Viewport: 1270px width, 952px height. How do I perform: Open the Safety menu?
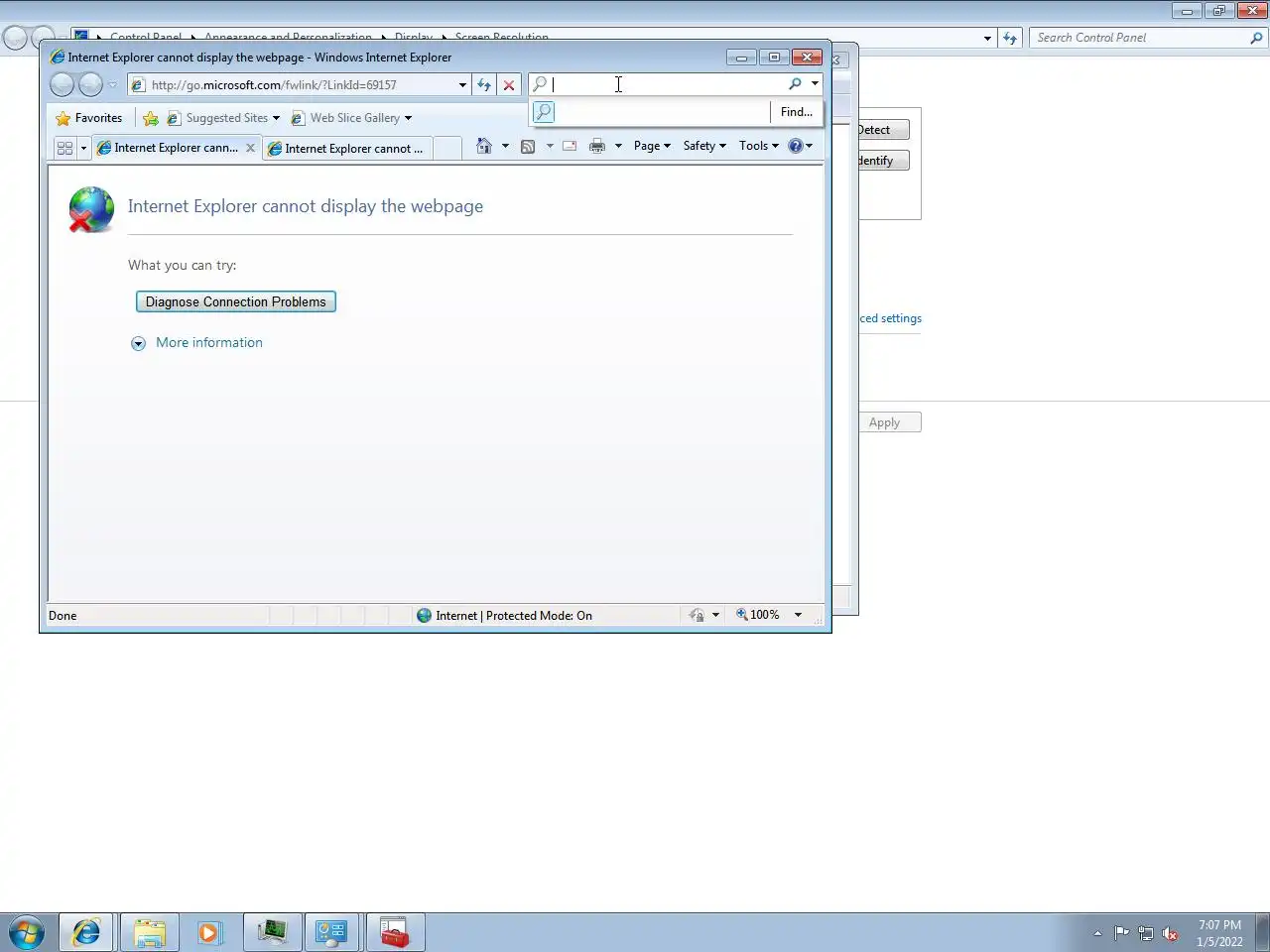pos(704,146)
